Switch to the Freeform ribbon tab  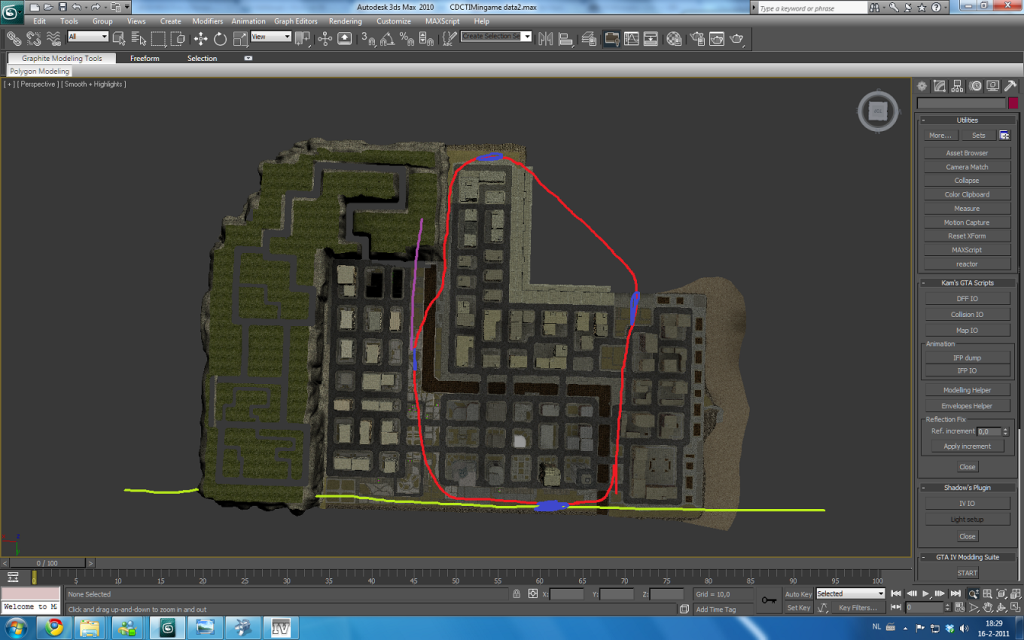tap(144, 58)
